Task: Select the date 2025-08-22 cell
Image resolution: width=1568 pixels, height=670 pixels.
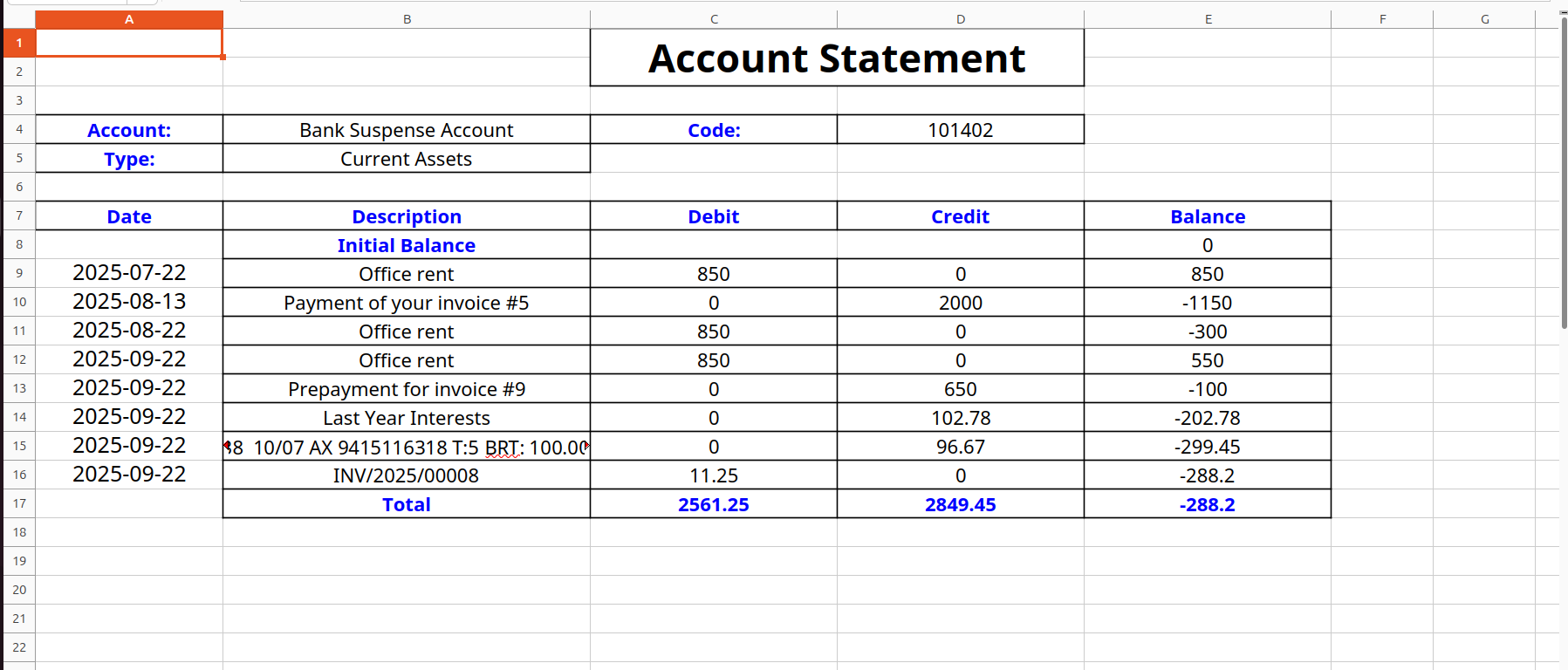Action: click(129, 331)
